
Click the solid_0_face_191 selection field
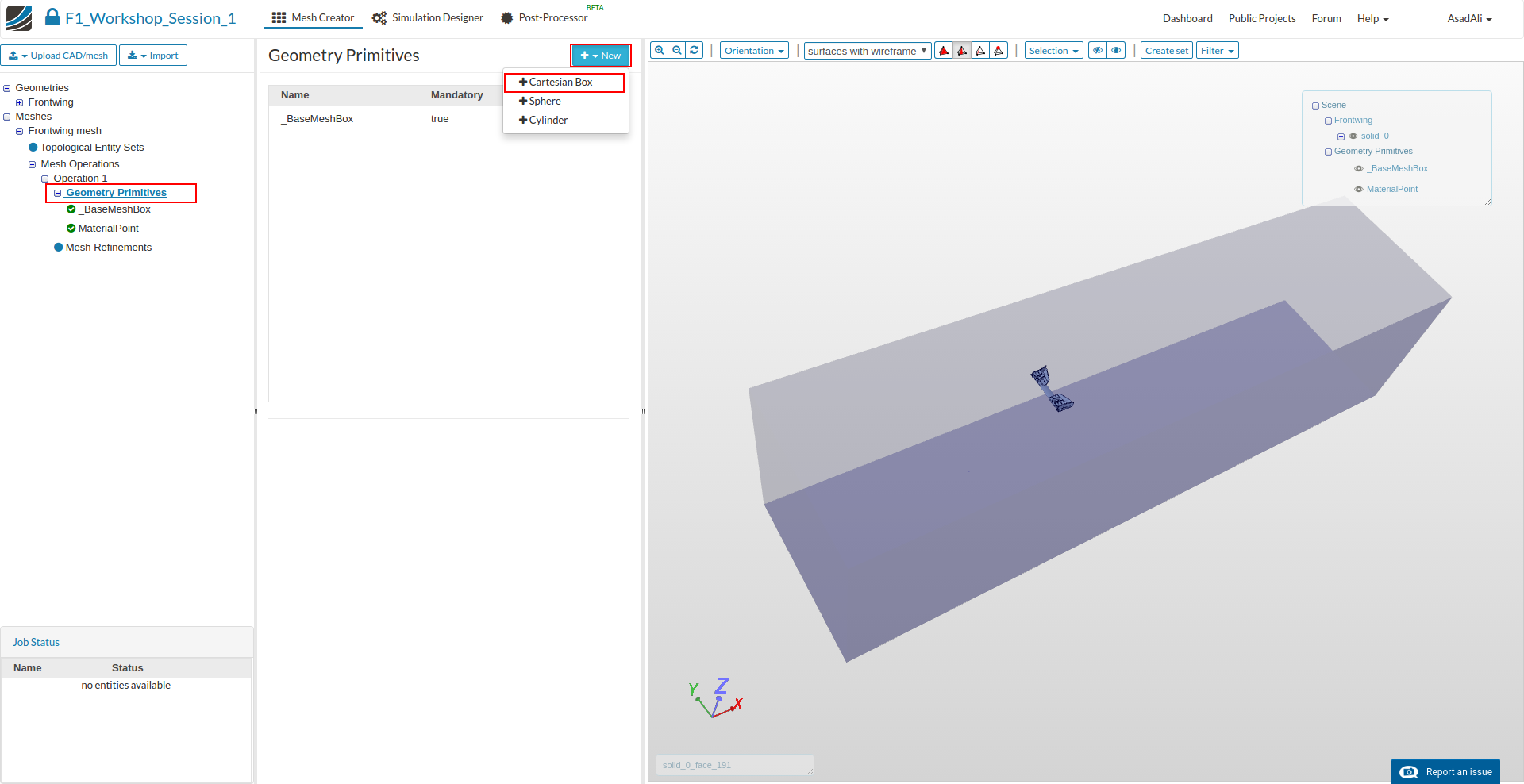pos(734,765)
